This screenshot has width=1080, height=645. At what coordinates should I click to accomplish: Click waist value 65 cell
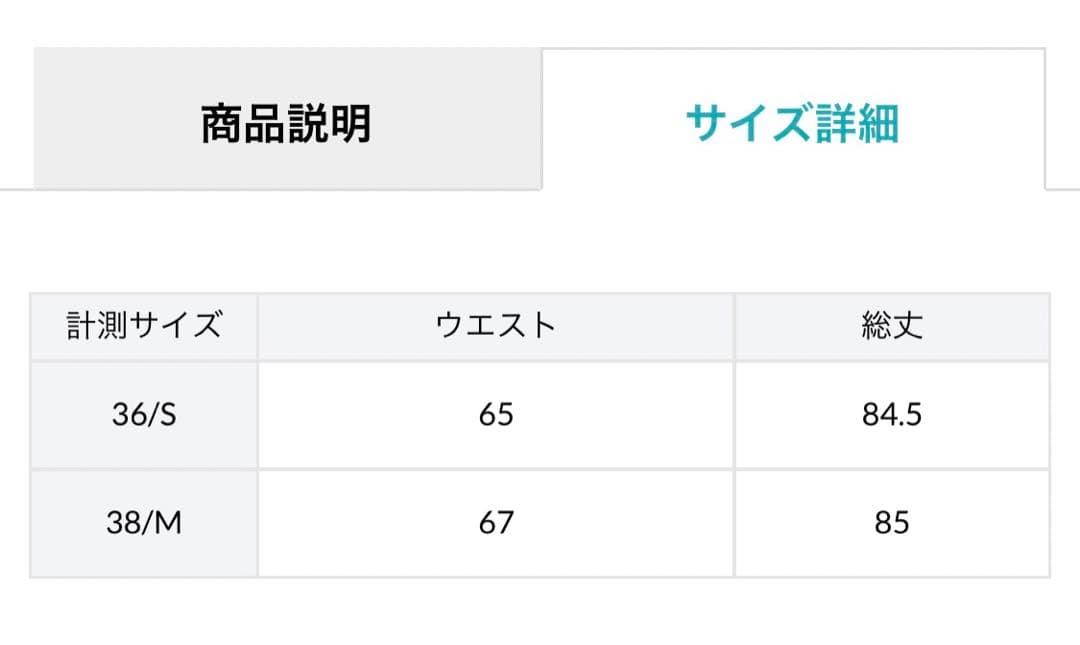(496, 415)
